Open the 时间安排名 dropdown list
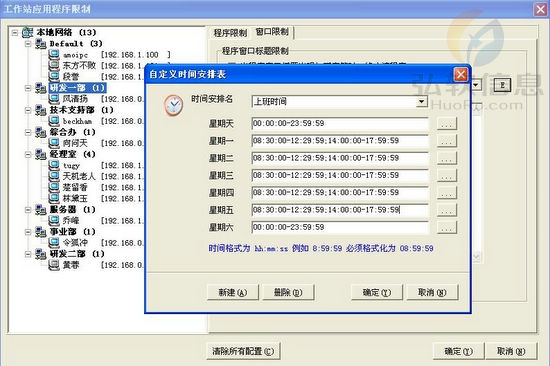Viewport: 550px width, 366px height. (x=422, y=102)
